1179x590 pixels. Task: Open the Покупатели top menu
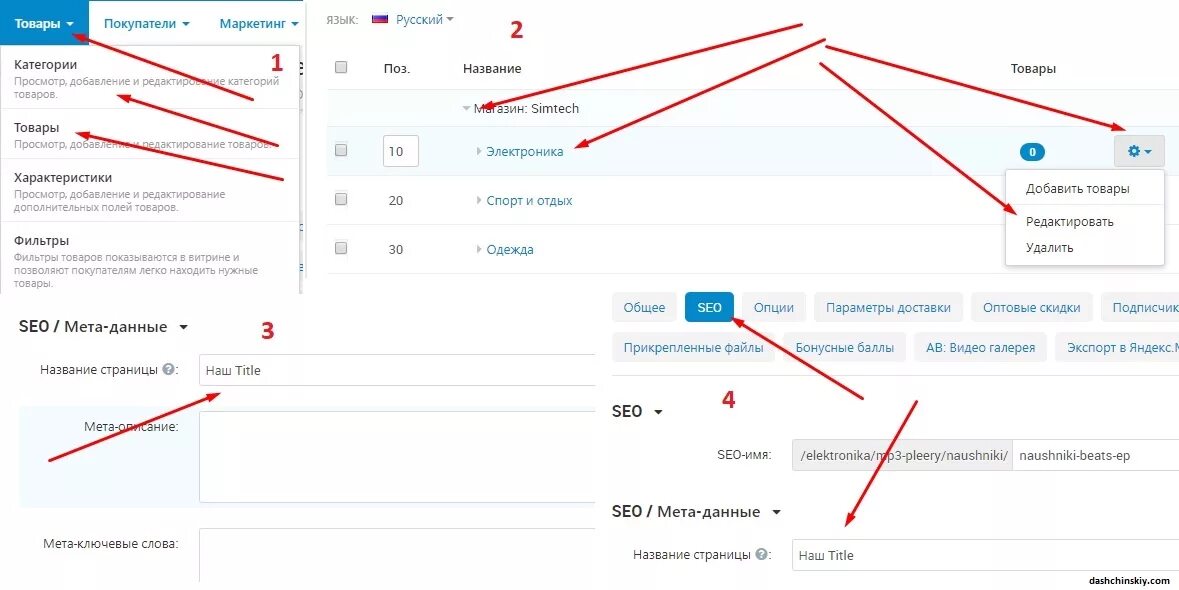point(146,23)
